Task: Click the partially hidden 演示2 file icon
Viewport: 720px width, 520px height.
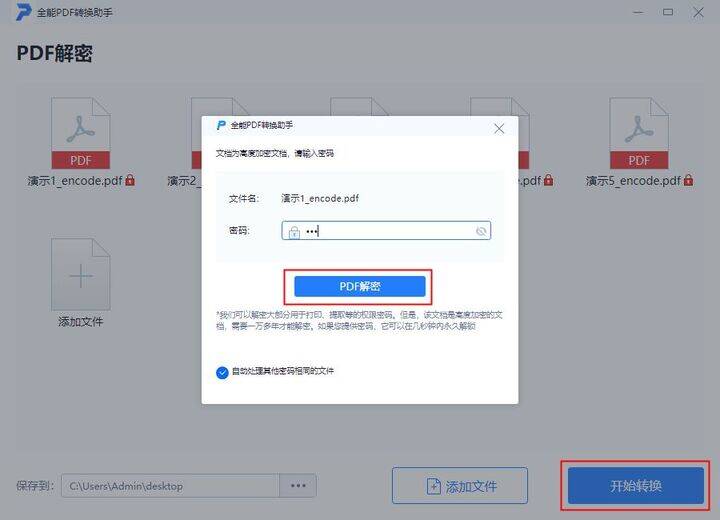Action: click(197, 133)
